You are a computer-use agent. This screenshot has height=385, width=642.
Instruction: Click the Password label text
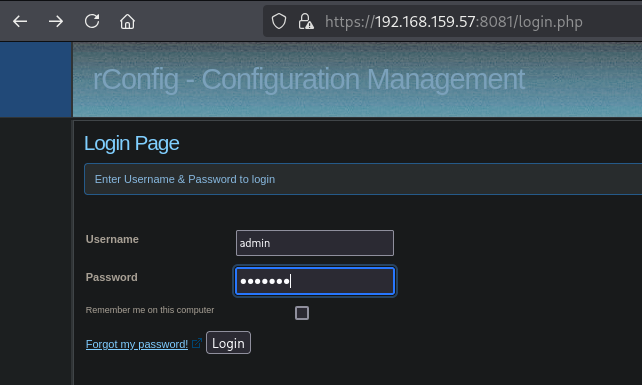(x=112, y=277)
